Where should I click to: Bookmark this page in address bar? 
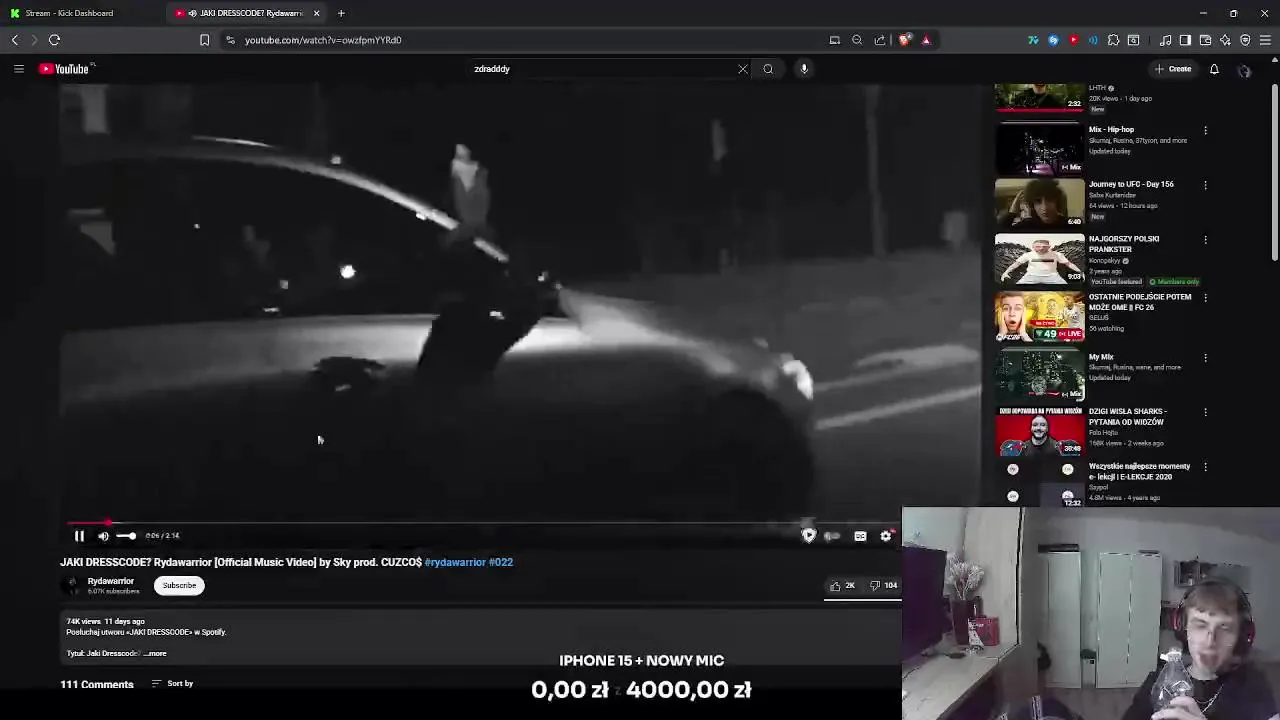tap(205, 40)
